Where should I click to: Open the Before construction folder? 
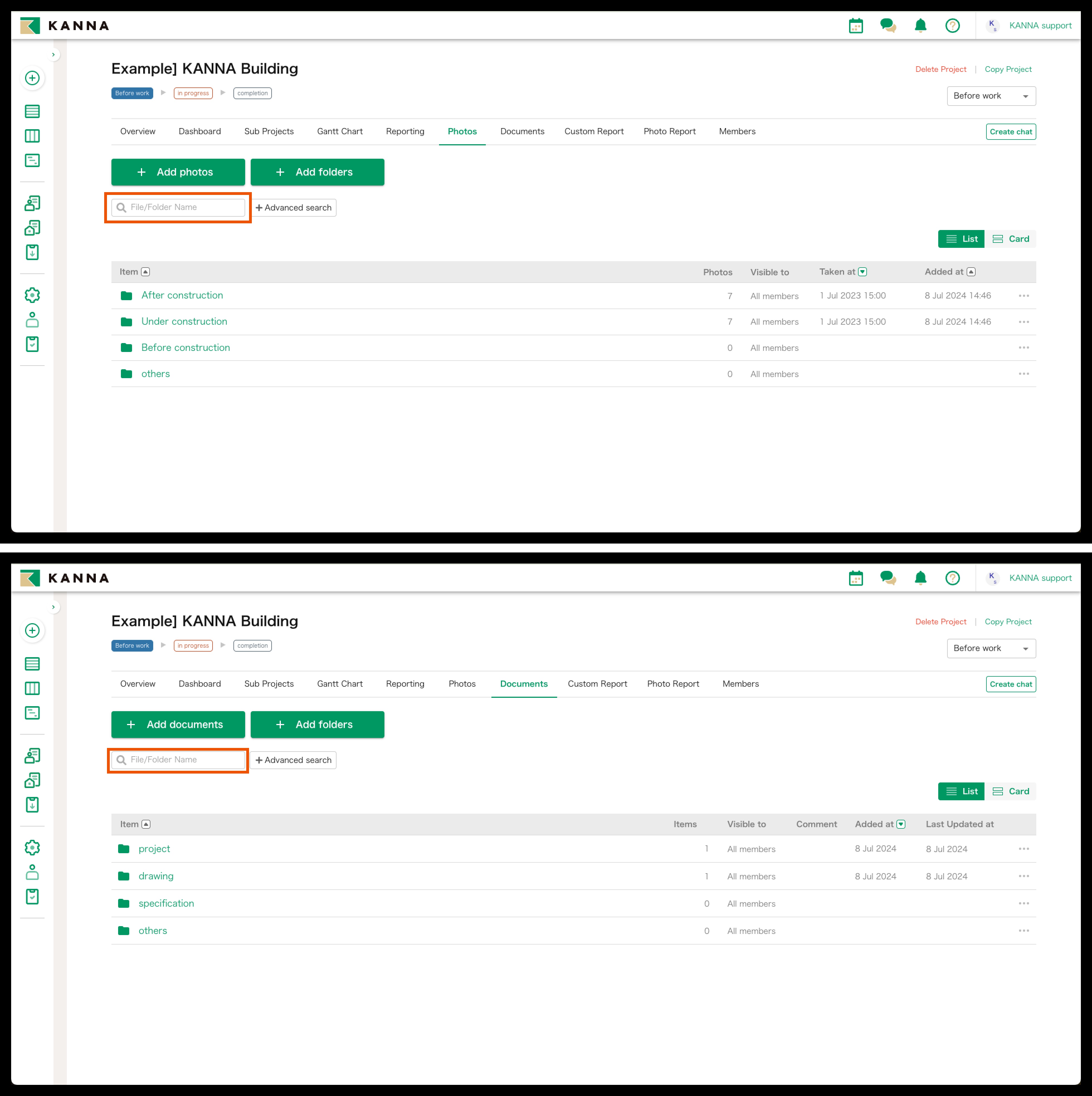186,347
